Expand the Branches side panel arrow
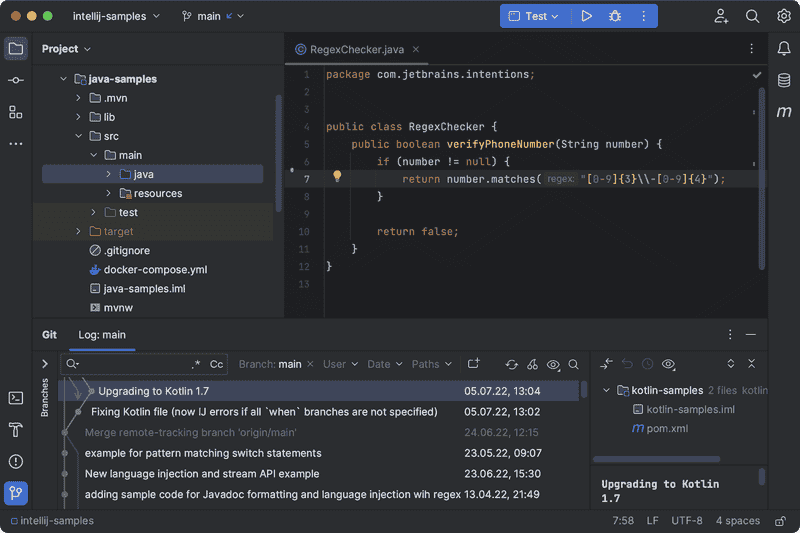Screen dimensions: 800x533 pyautogui.click(x=45, y=364)
